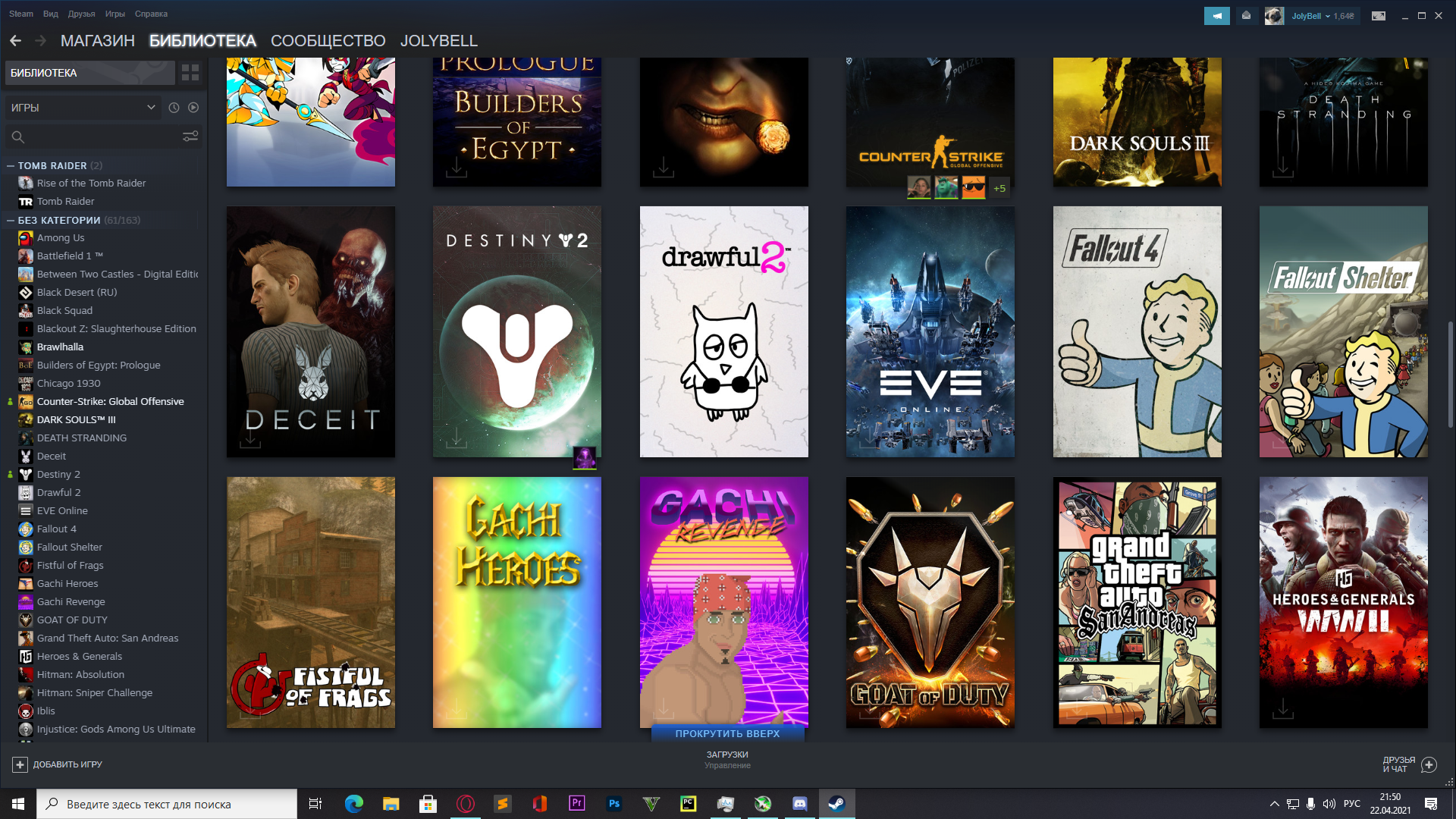Click friend avatar on Destiny 2 cover
The height and width of the screenshot is (819, 1456).
point(584,458)
